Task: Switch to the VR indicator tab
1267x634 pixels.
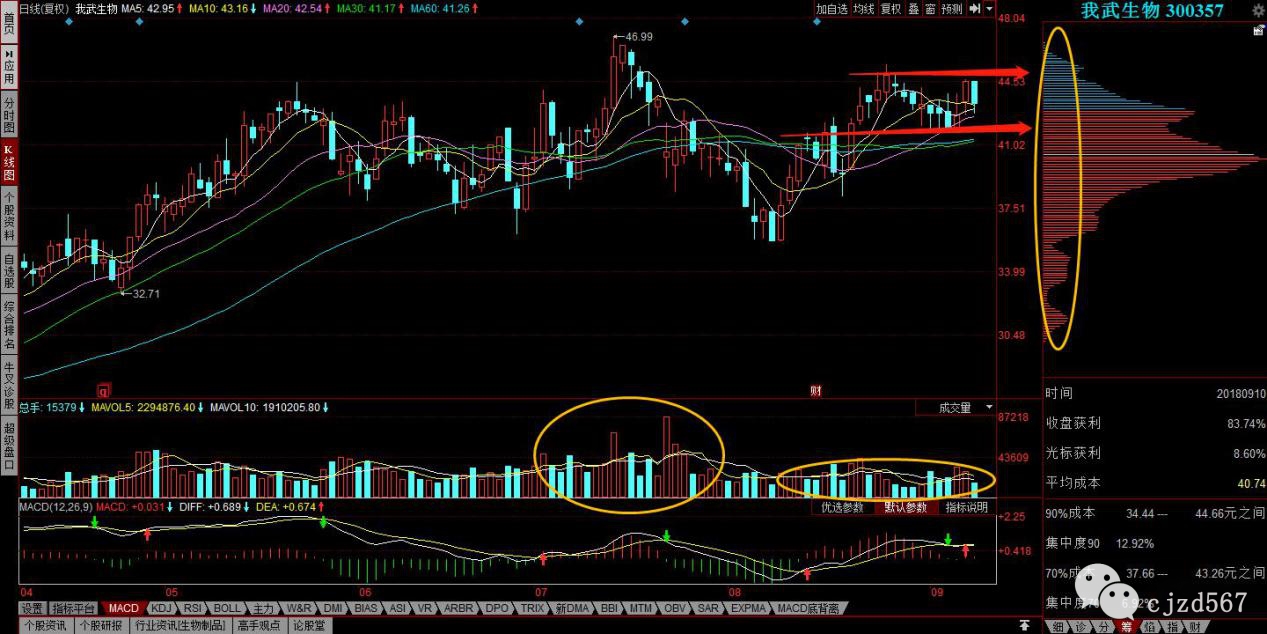Action: click(x=425, y=608)
